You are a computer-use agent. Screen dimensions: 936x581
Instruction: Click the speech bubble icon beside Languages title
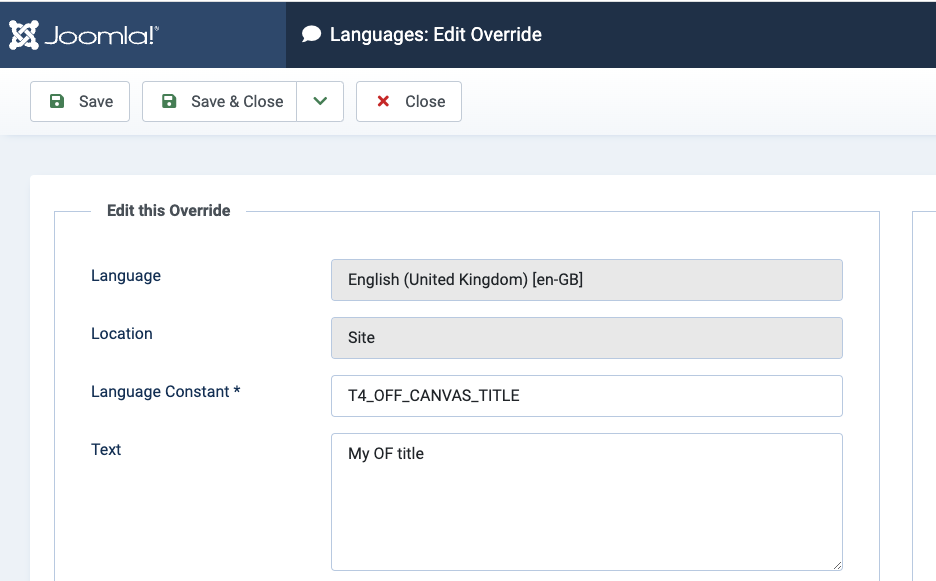pos(312,34)
